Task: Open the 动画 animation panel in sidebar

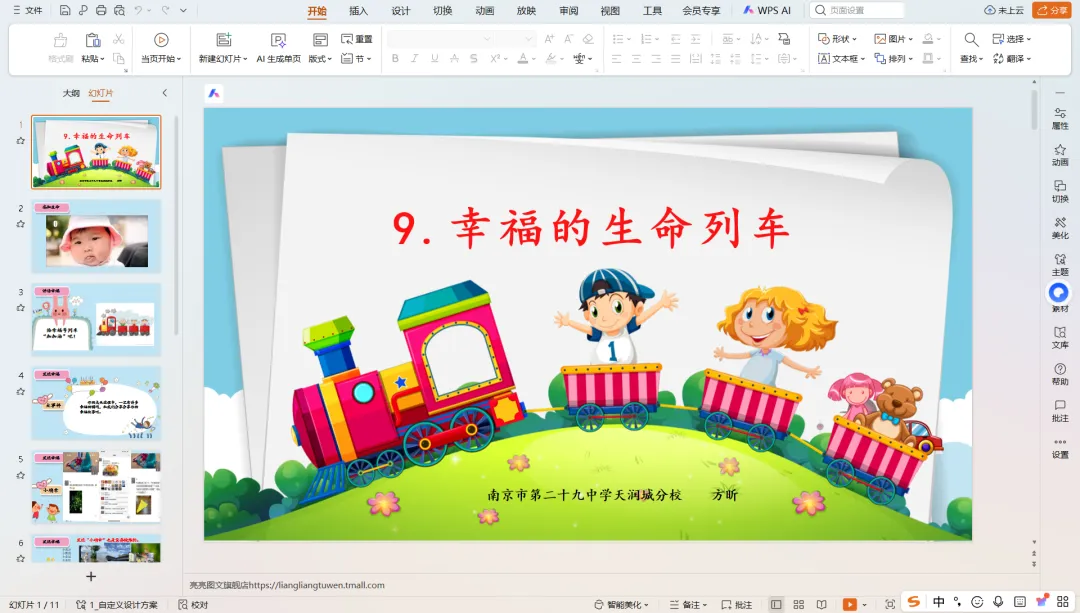Action: (1060, 155)
